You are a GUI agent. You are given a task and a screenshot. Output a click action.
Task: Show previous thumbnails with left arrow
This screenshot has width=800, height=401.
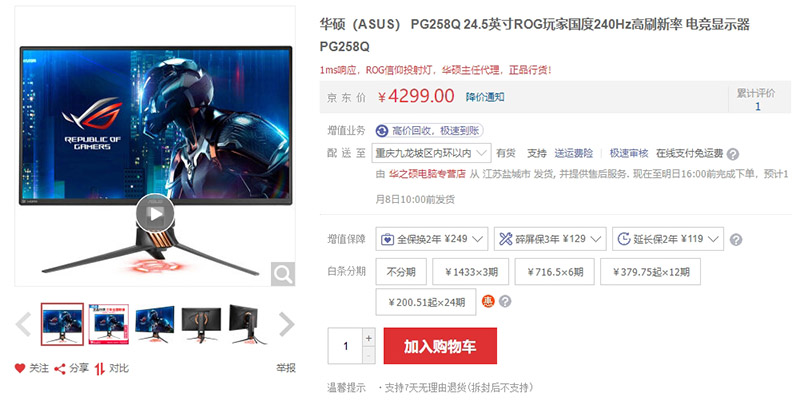(23, 324)
